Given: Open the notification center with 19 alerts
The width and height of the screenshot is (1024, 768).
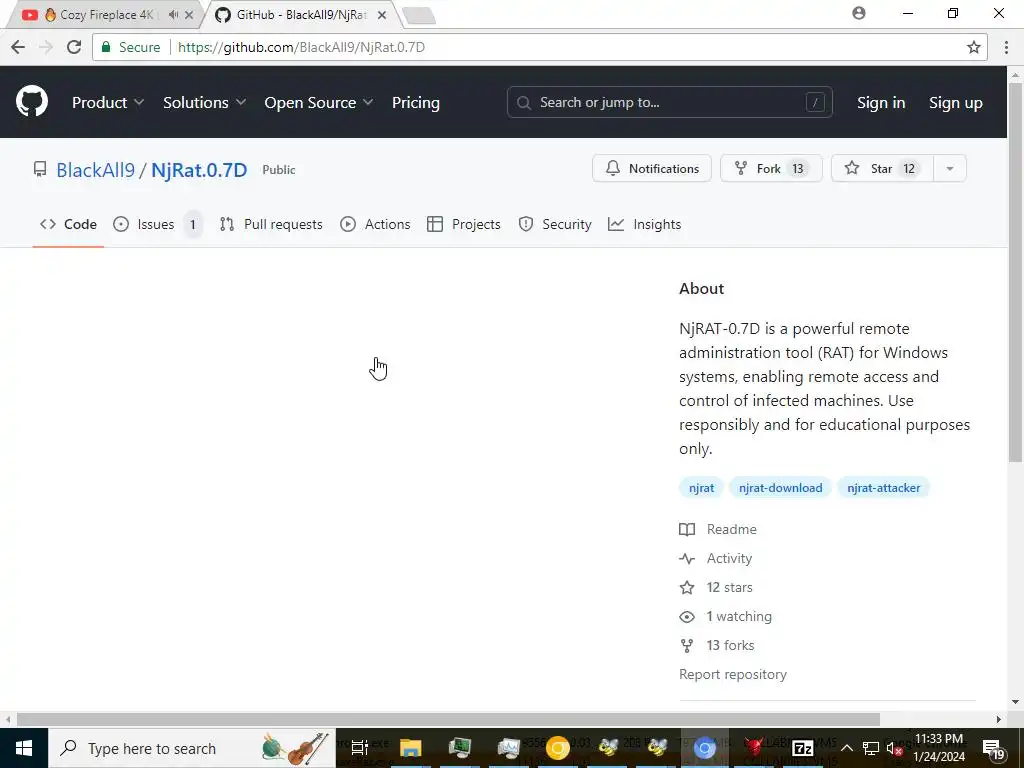Looking at the screenshot, I should click(x=995, y=750).
